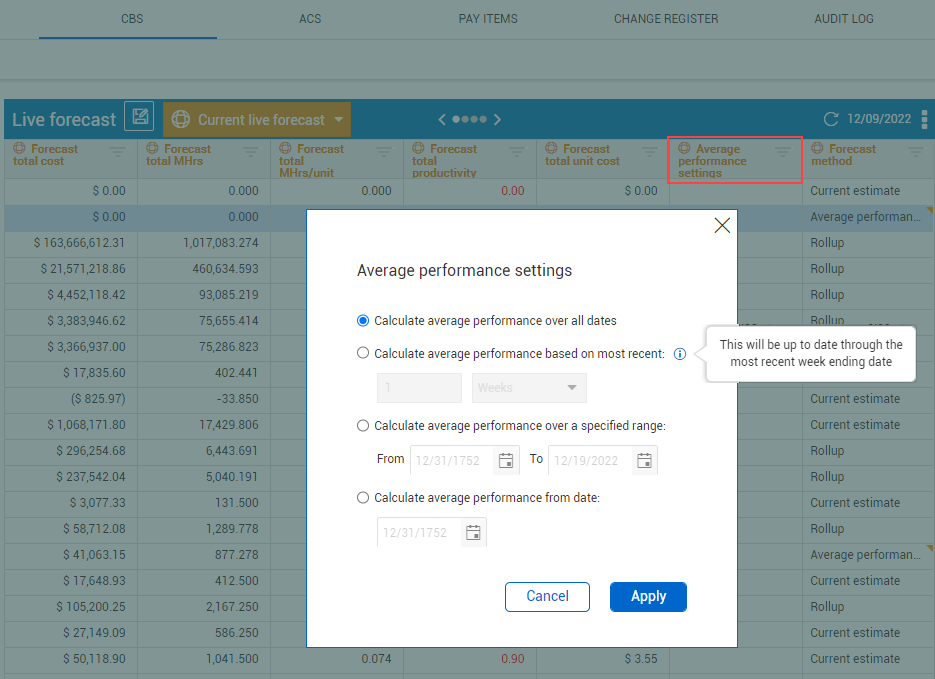
Task: Switch to the PAY ITEMS tab
Action: click(488, 19)
